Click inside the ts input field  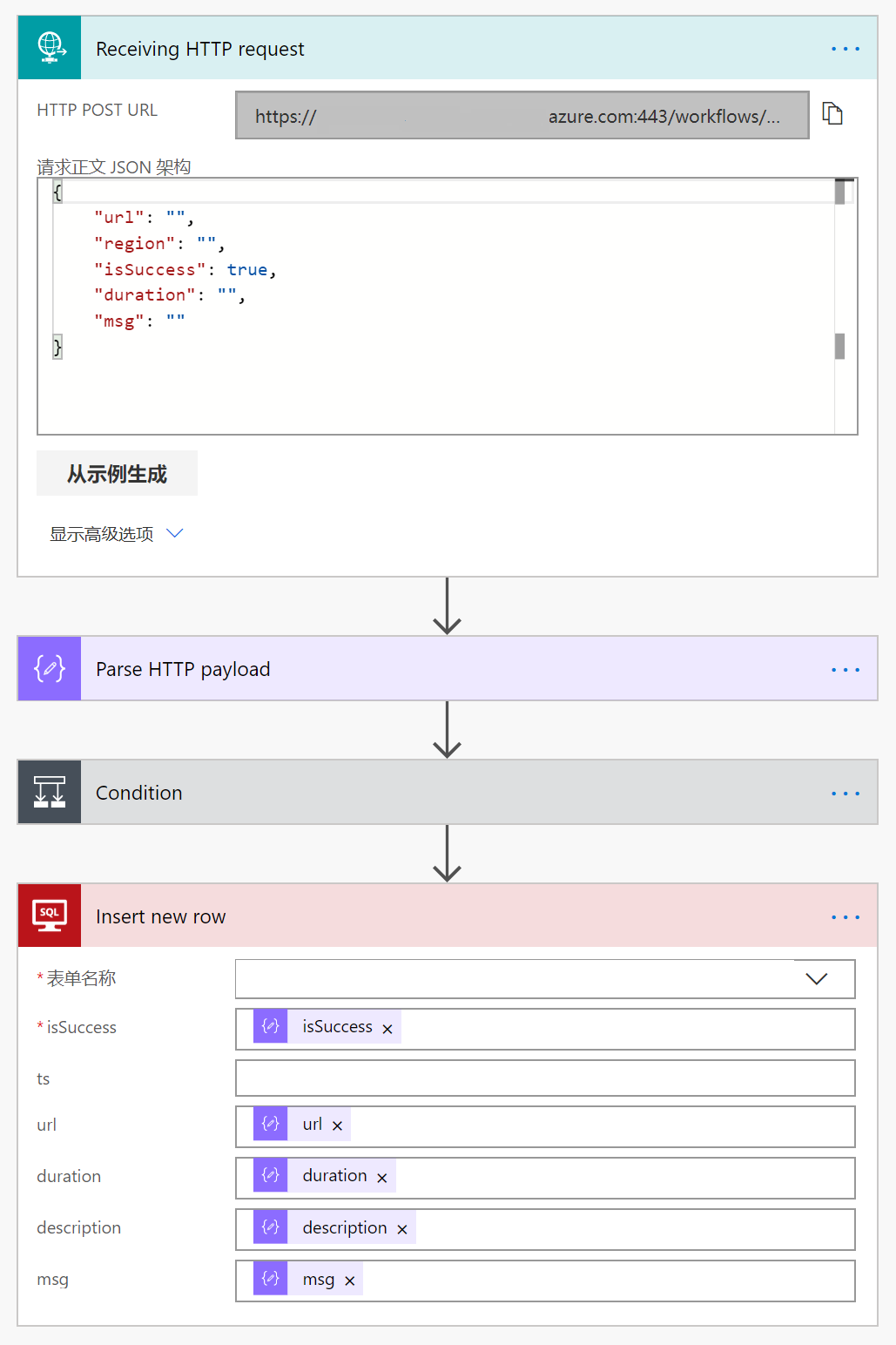(545, 1078)
